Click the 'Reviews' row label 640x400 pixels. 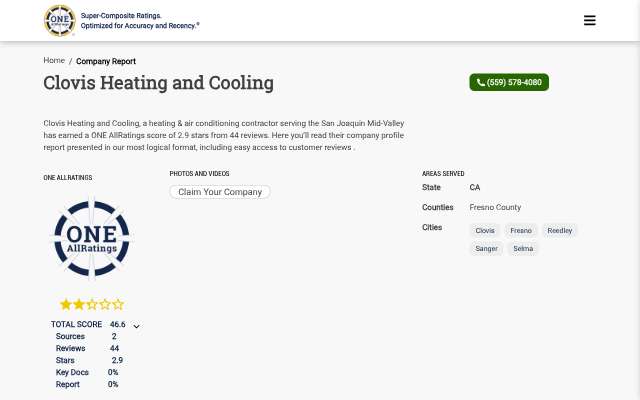71,348
